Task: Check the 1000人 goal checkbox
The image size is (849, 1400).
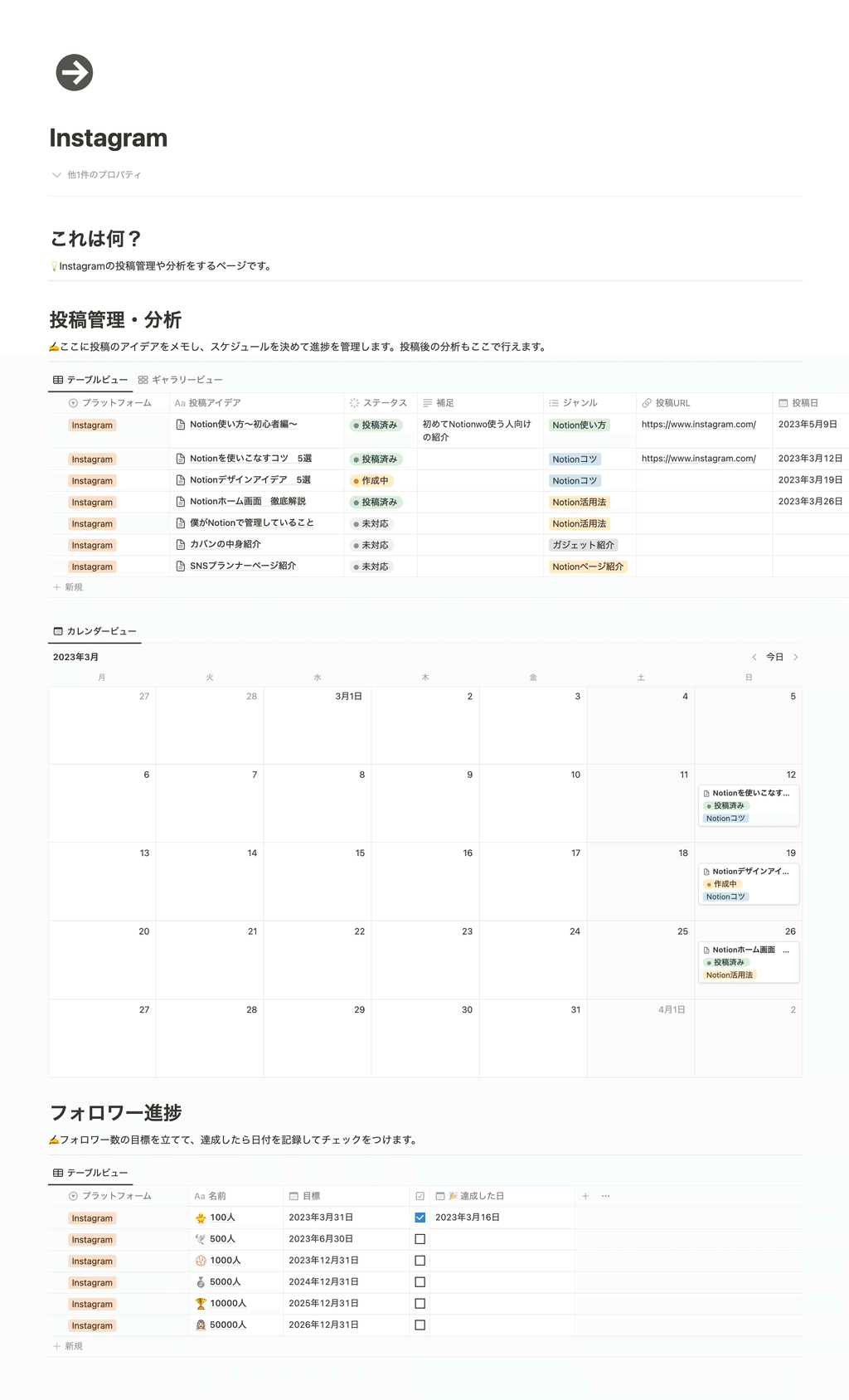Action: 420,1261
